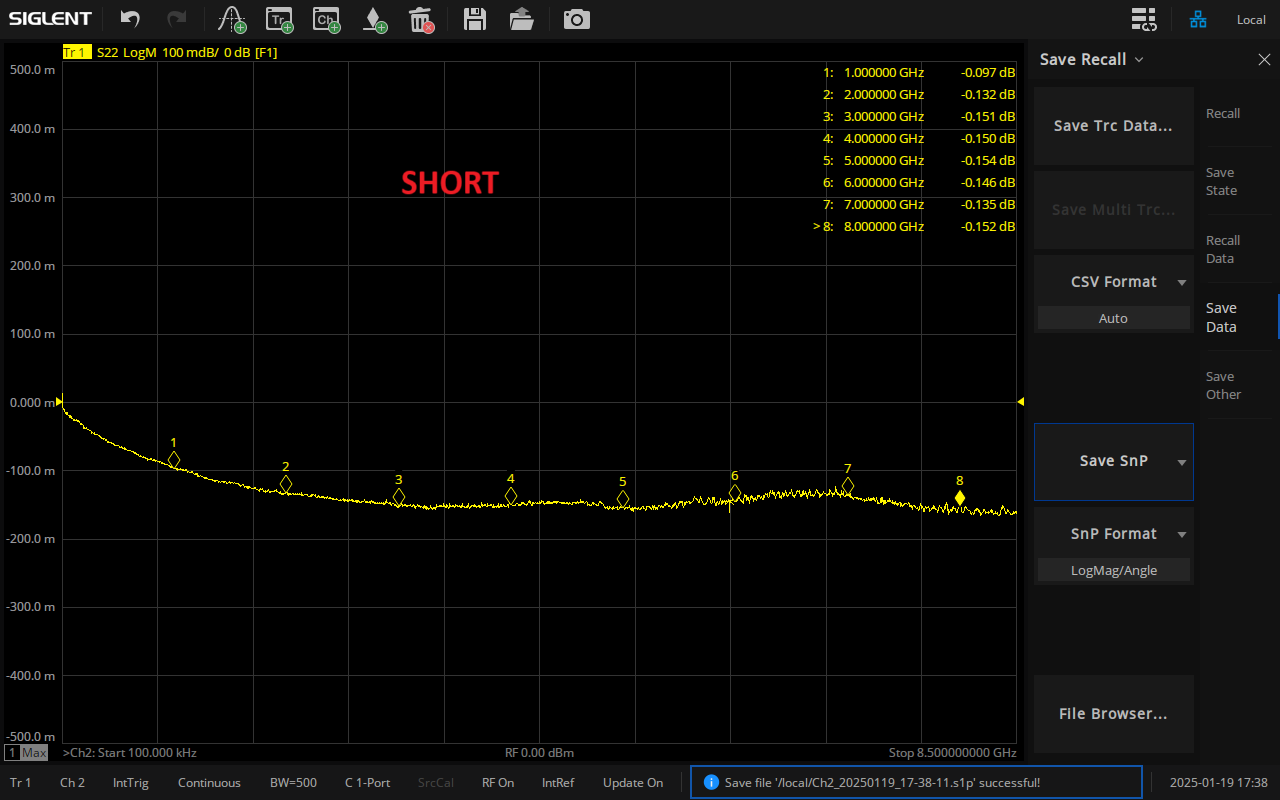Screen dimensions: 1280x800
Task: Toggle RF On in status bar
Action: (498, 783)
